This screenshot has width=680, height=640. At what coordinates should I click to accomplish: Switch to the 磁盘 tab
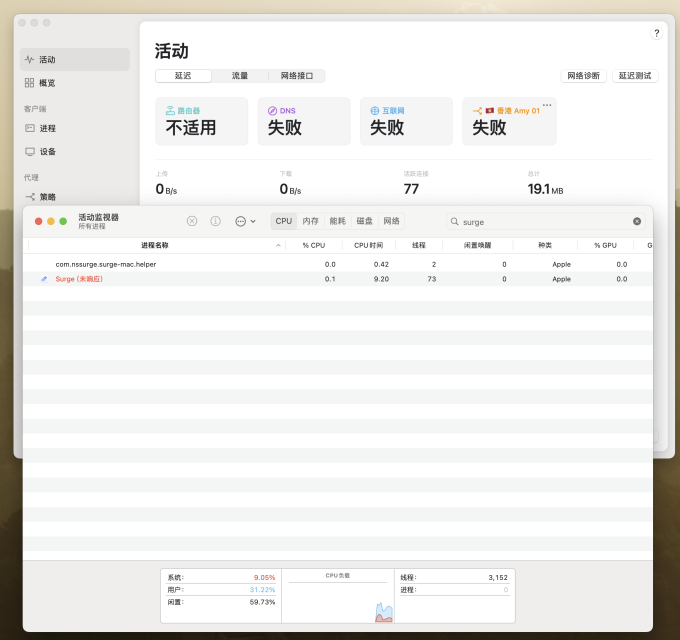click(364, 221)
